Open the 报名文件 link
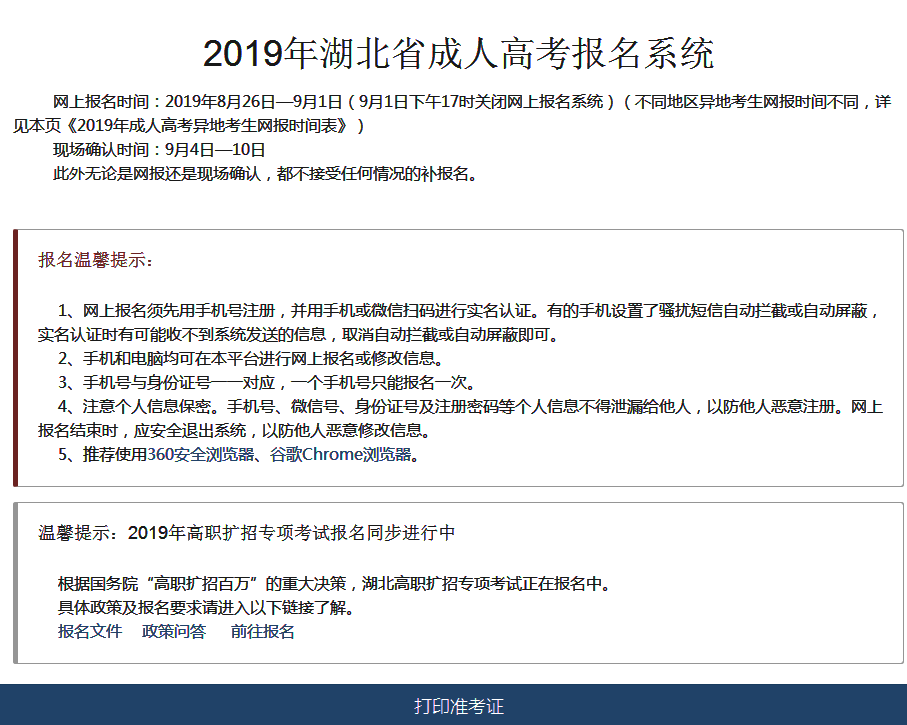This screenshot has width=907, height=725. coord(90,632)
